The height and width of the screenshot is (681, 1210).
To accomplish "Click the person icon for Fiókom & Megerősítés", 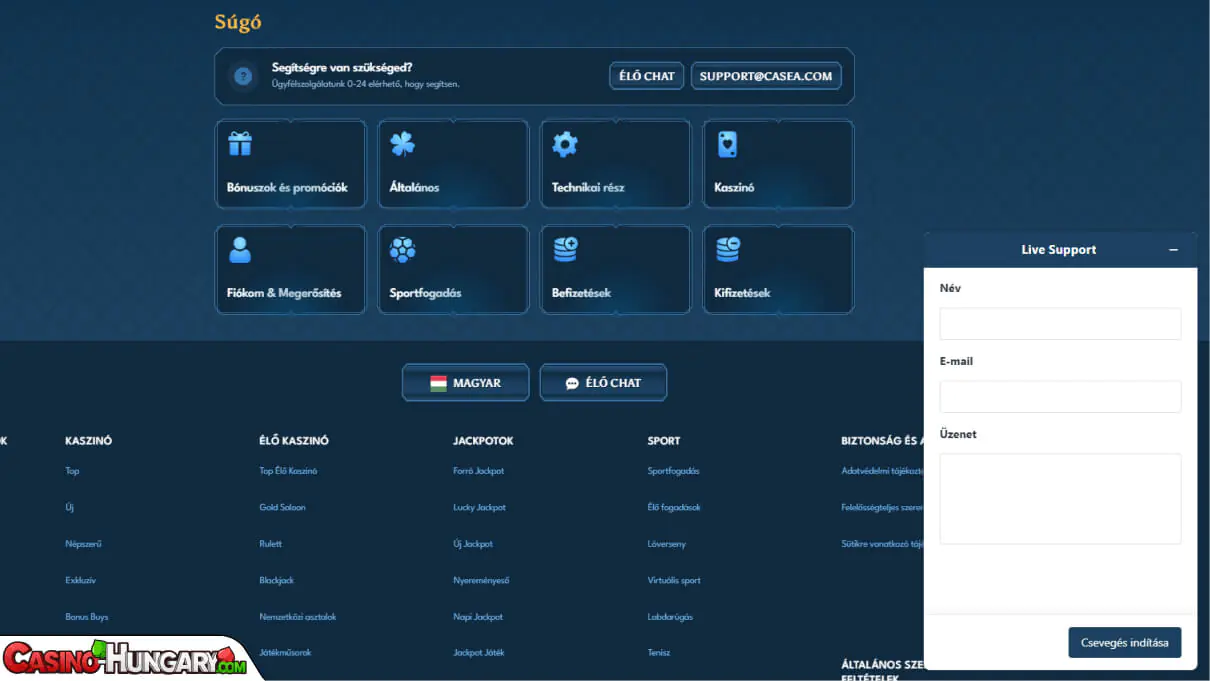I will pos(240,250).
